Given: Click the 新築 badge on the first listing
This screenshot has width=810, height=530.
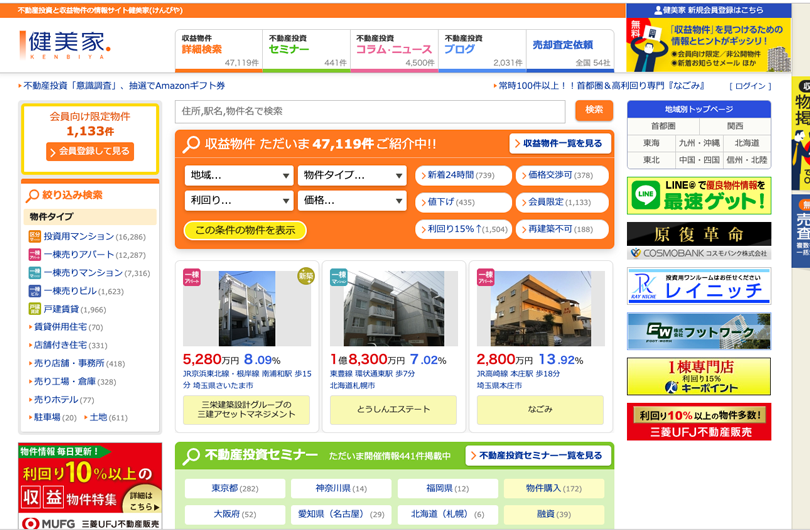Looking at the screenshot, I should (x=306, y=276).
